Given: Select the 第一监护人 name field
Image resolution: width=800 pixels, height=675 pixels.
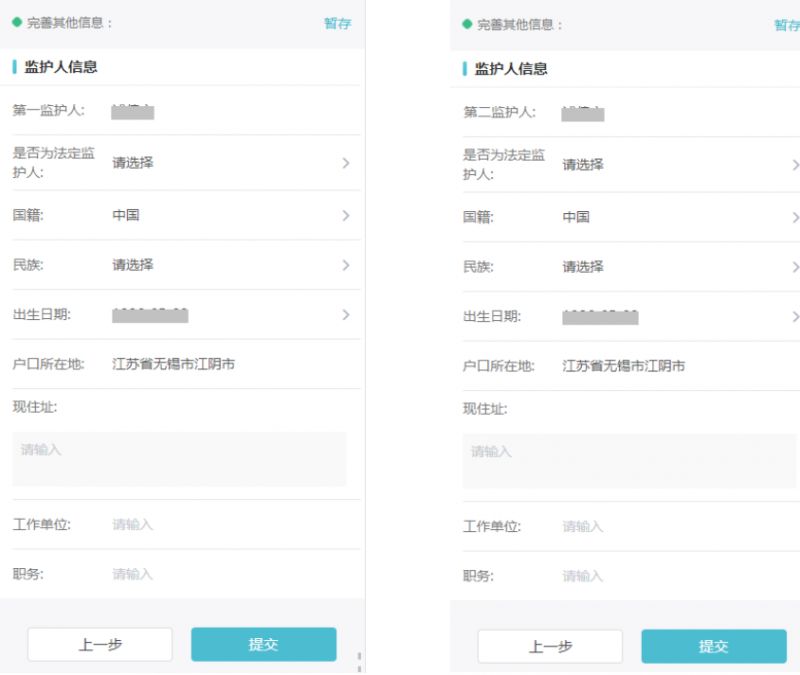Looking at the screenshot, I should pos(133,112).
